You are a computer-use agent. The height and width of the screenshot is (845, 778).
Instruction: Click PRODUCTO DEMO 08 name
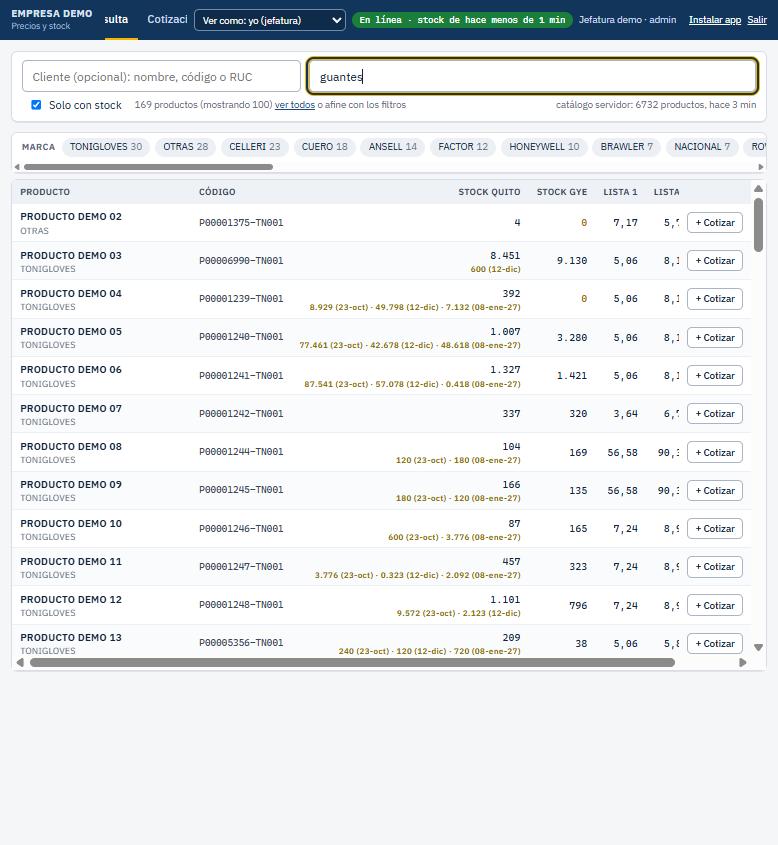[x=71, y=446]
